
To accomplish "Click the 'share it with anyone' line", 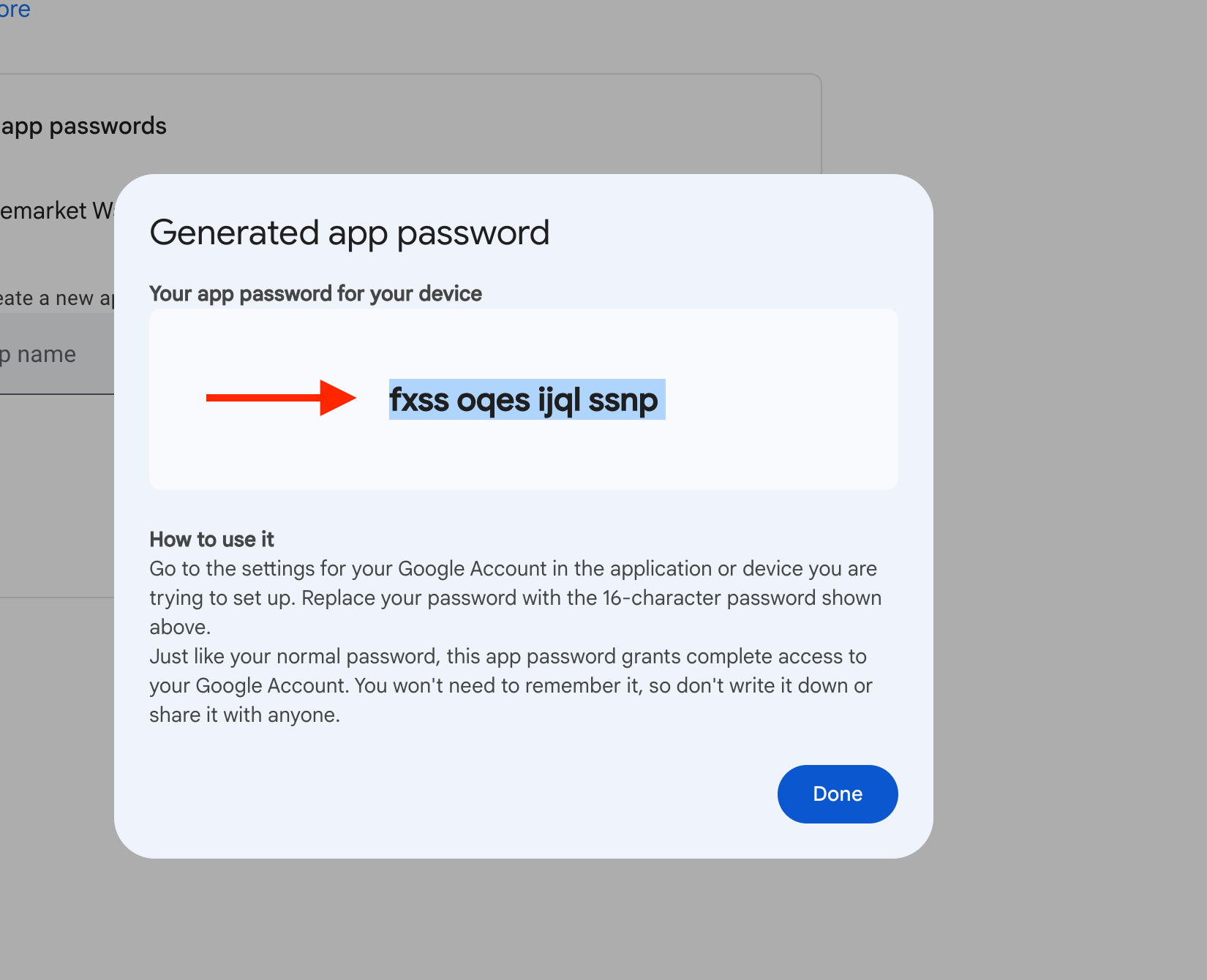I will 244,715.
